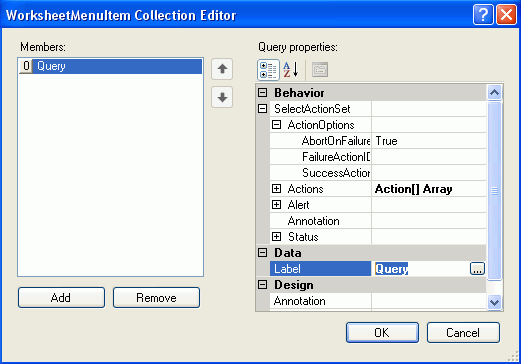Open the dialog's Help question-mark button
The width and height of the screenshot is (521, 364).
click(x=483, y=15)
